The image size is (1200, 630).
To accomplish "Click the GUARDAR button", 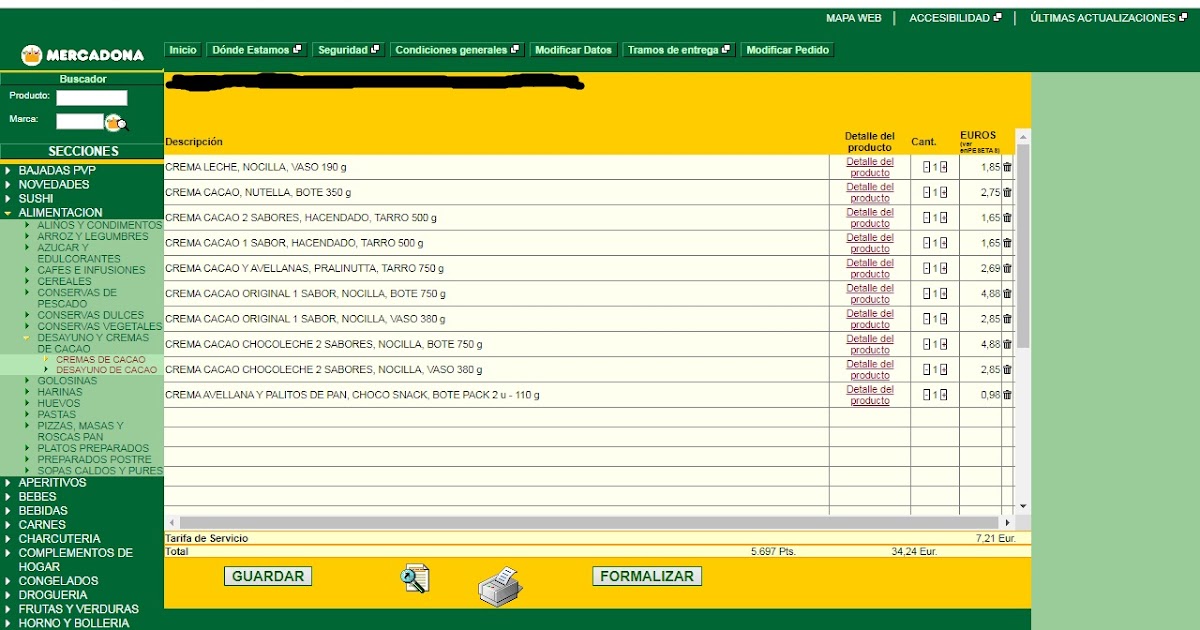I will [x=268, y=576].
